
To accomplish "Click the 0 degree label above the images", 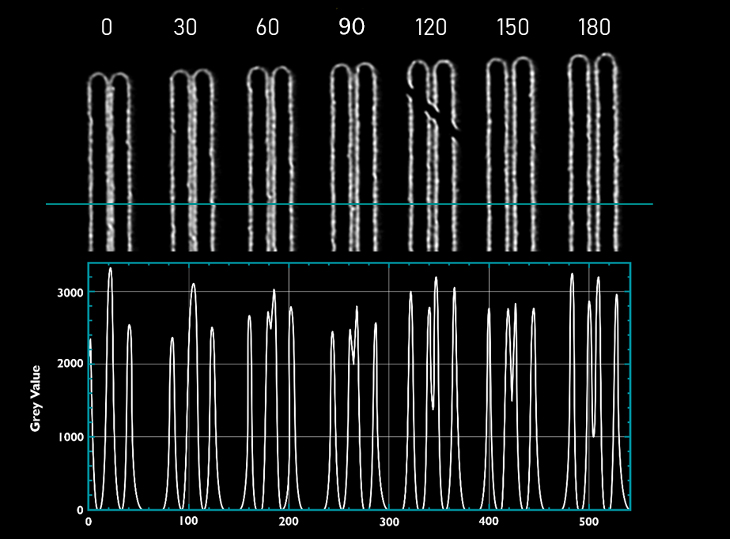I will [107, 28].
